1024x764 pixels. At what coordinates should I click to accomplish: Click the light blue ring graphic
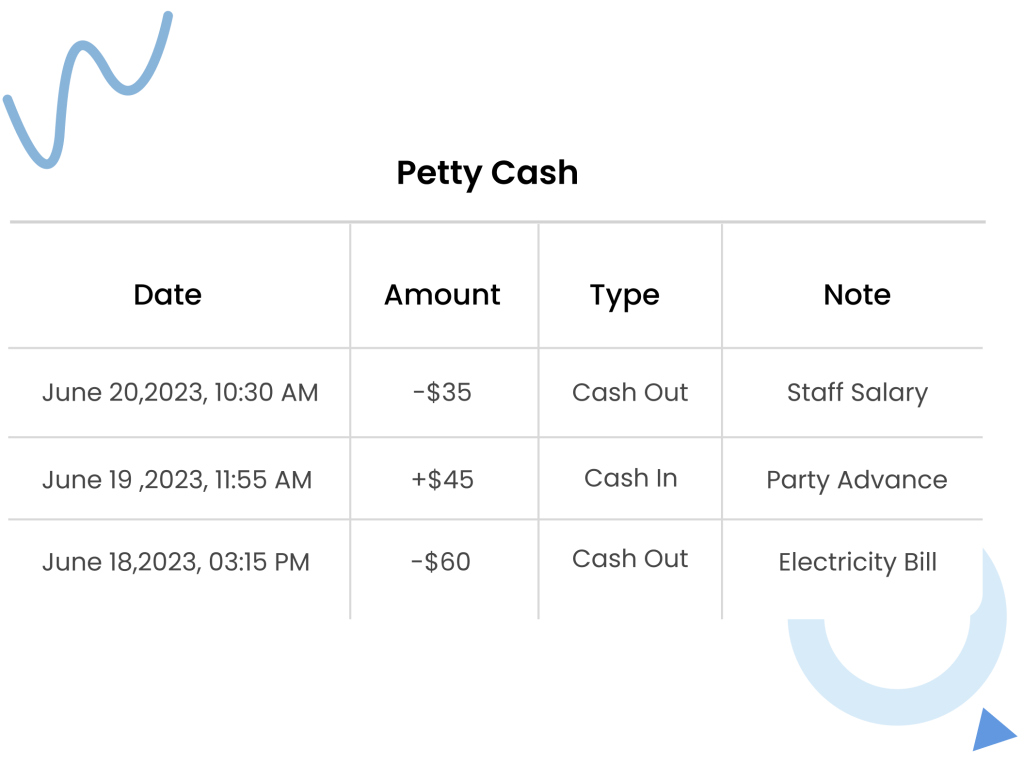pyautogui.click(x=897, y=637)
